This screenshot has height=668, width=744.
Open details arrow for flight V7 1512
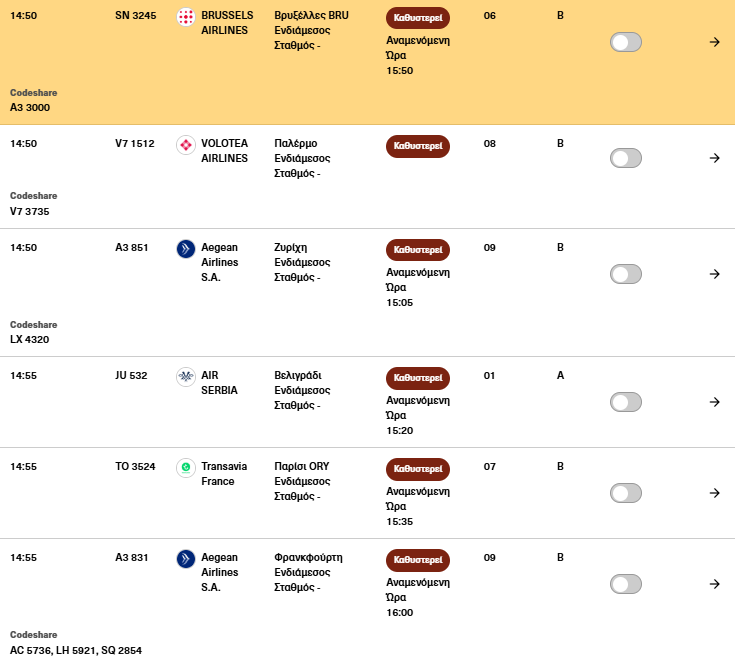(715, 158)
